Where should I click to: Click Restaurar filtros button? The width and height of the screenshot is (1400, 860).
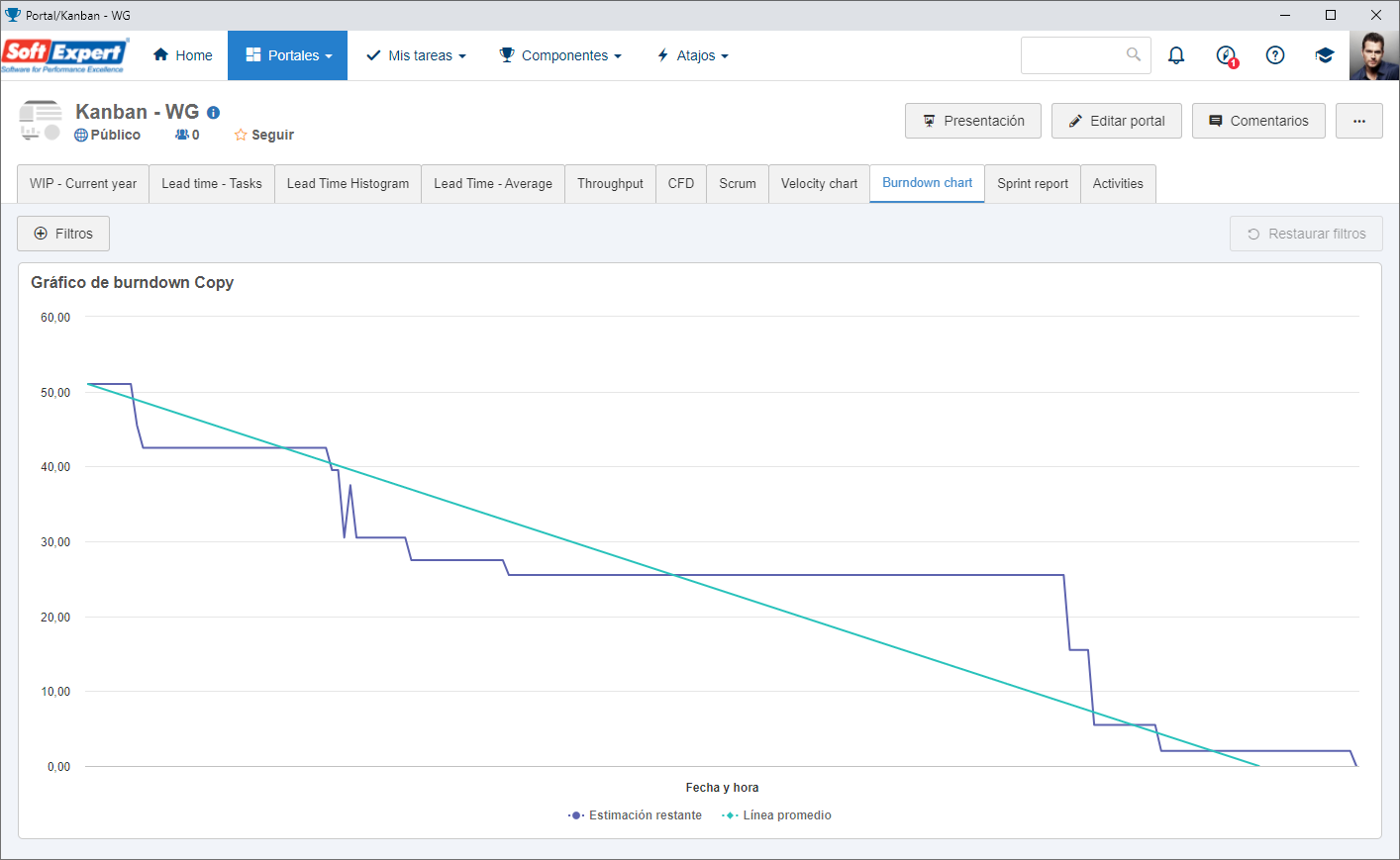coord(1306,234)
